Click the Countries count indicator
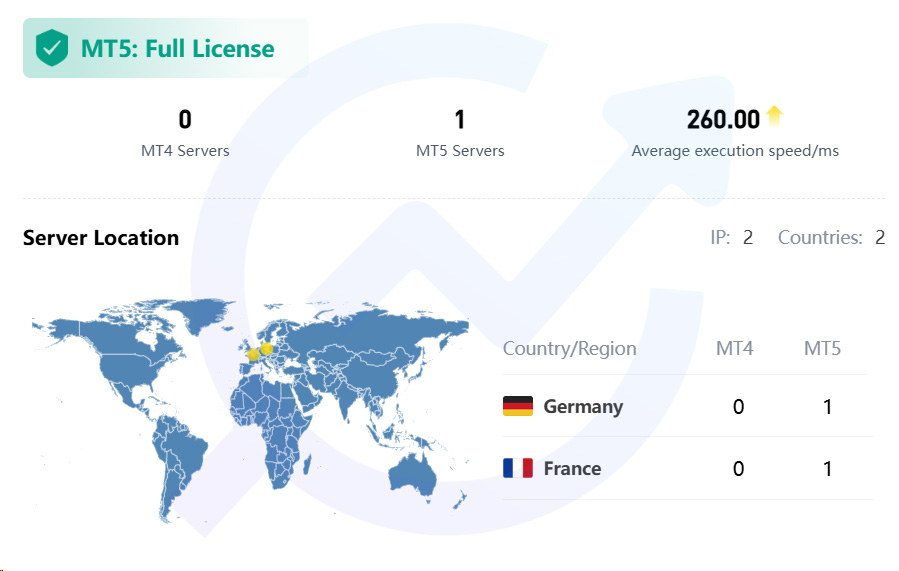This screenshot has width=899, height=571. tap(831, 238)
